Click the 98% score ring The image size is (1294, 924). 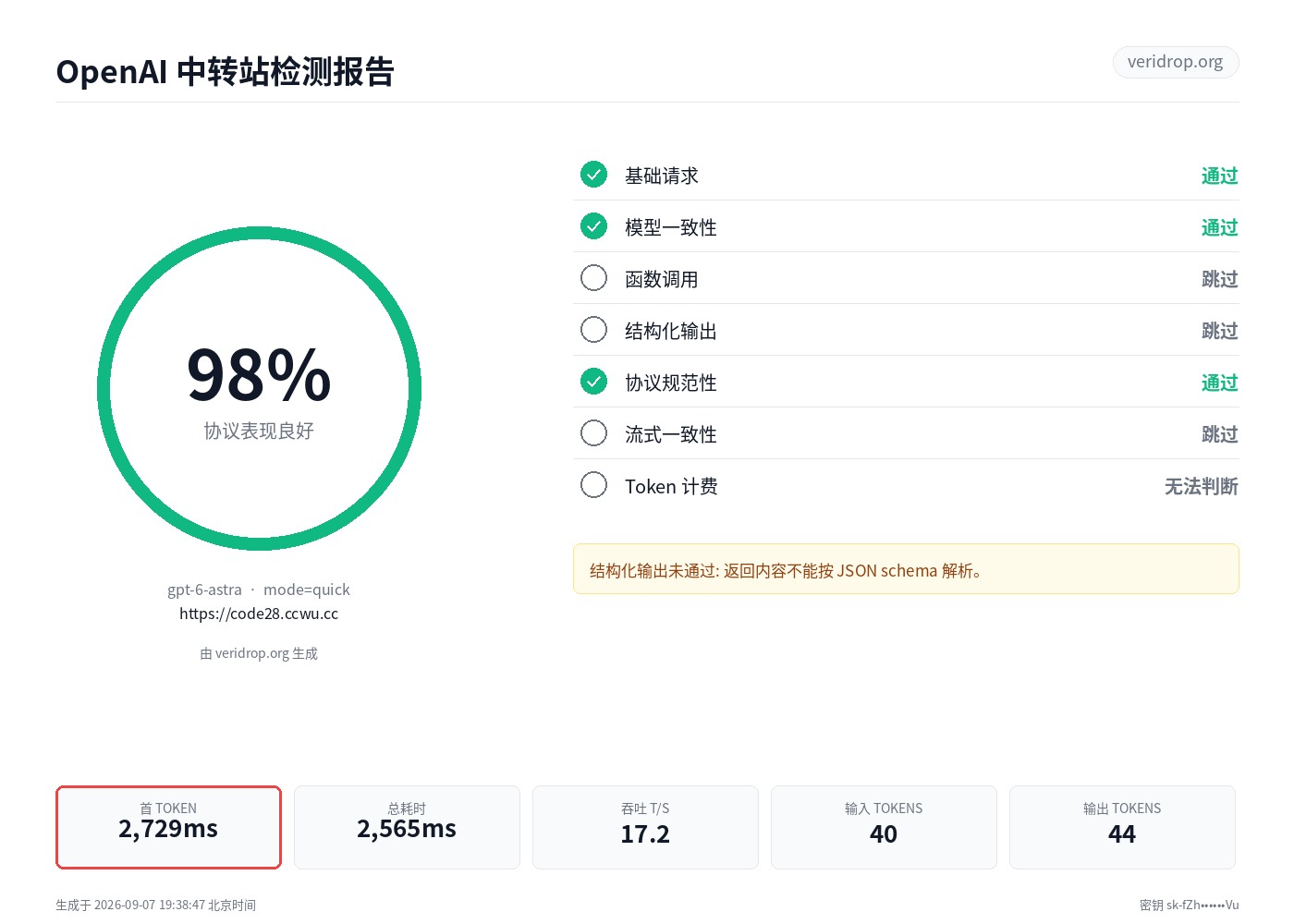click(259, 388)
